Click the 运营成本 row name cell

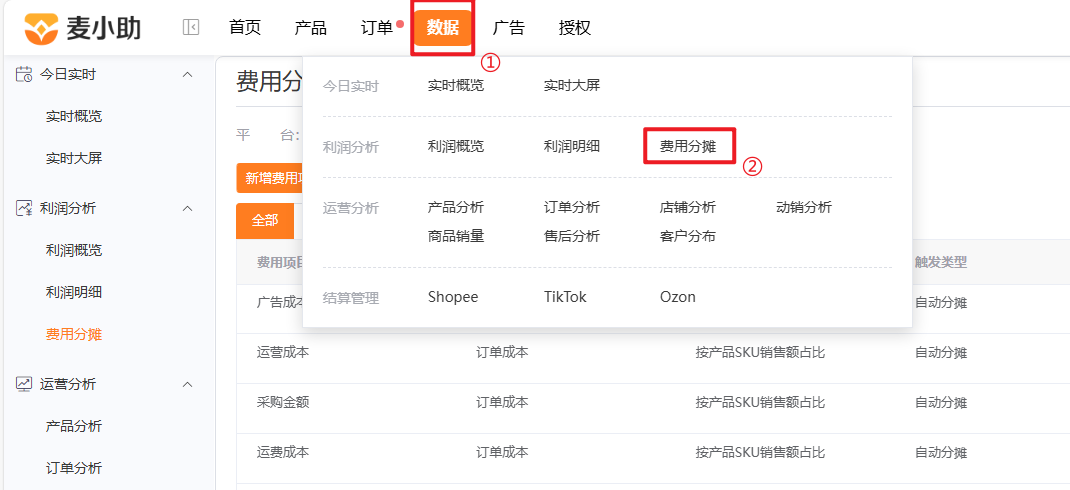[283, 353]
